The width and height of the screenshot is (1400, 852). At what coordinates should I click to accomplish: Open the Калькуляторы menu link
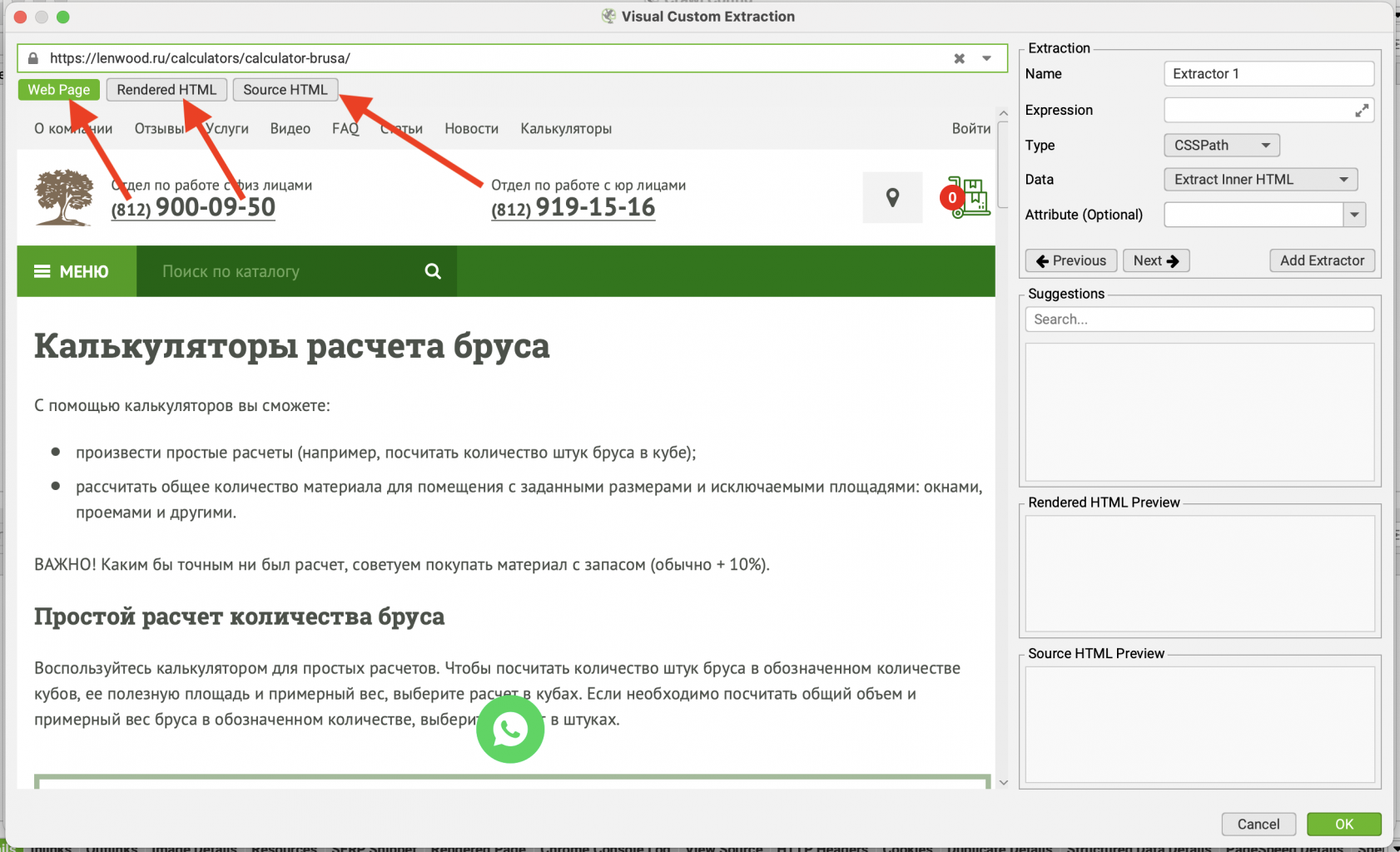click(x=566, y=129)
